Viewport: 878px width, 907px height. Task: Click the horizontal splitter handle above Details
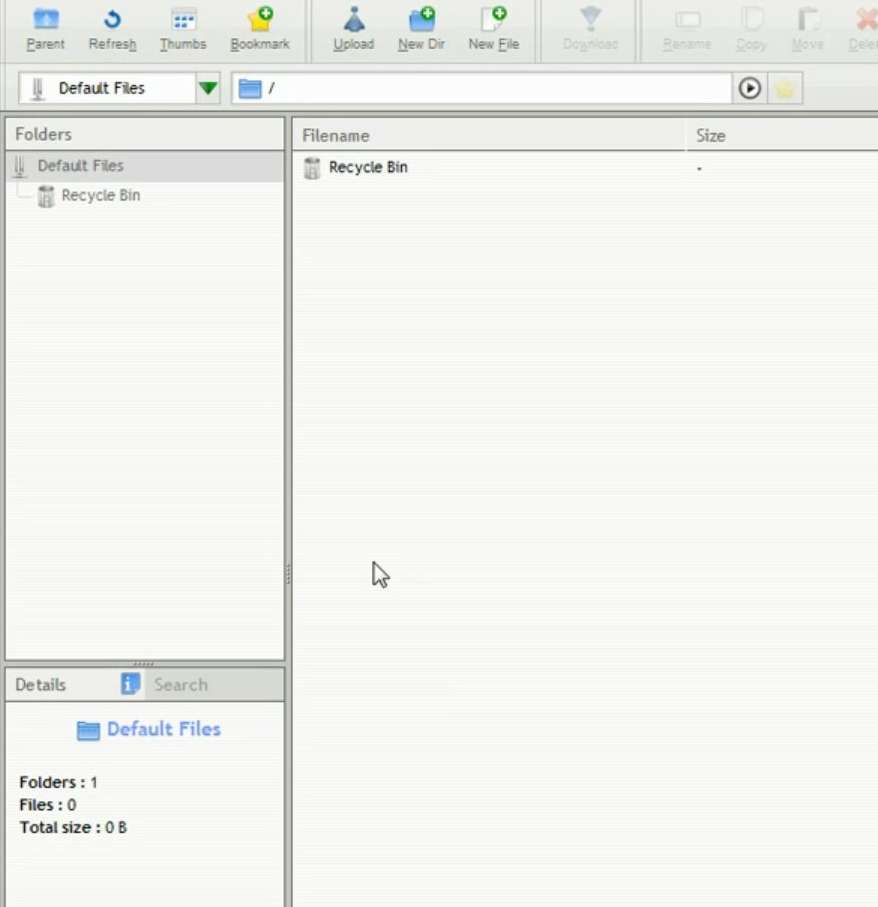(x=143, y=663)
